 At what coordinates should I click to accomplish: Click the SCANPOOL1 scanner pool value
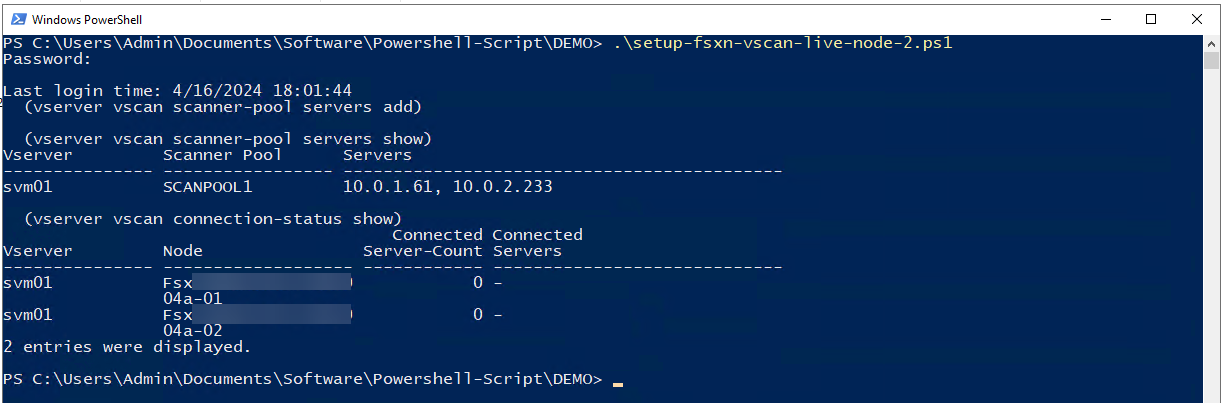pyautogui.click(x=207, y=187)
